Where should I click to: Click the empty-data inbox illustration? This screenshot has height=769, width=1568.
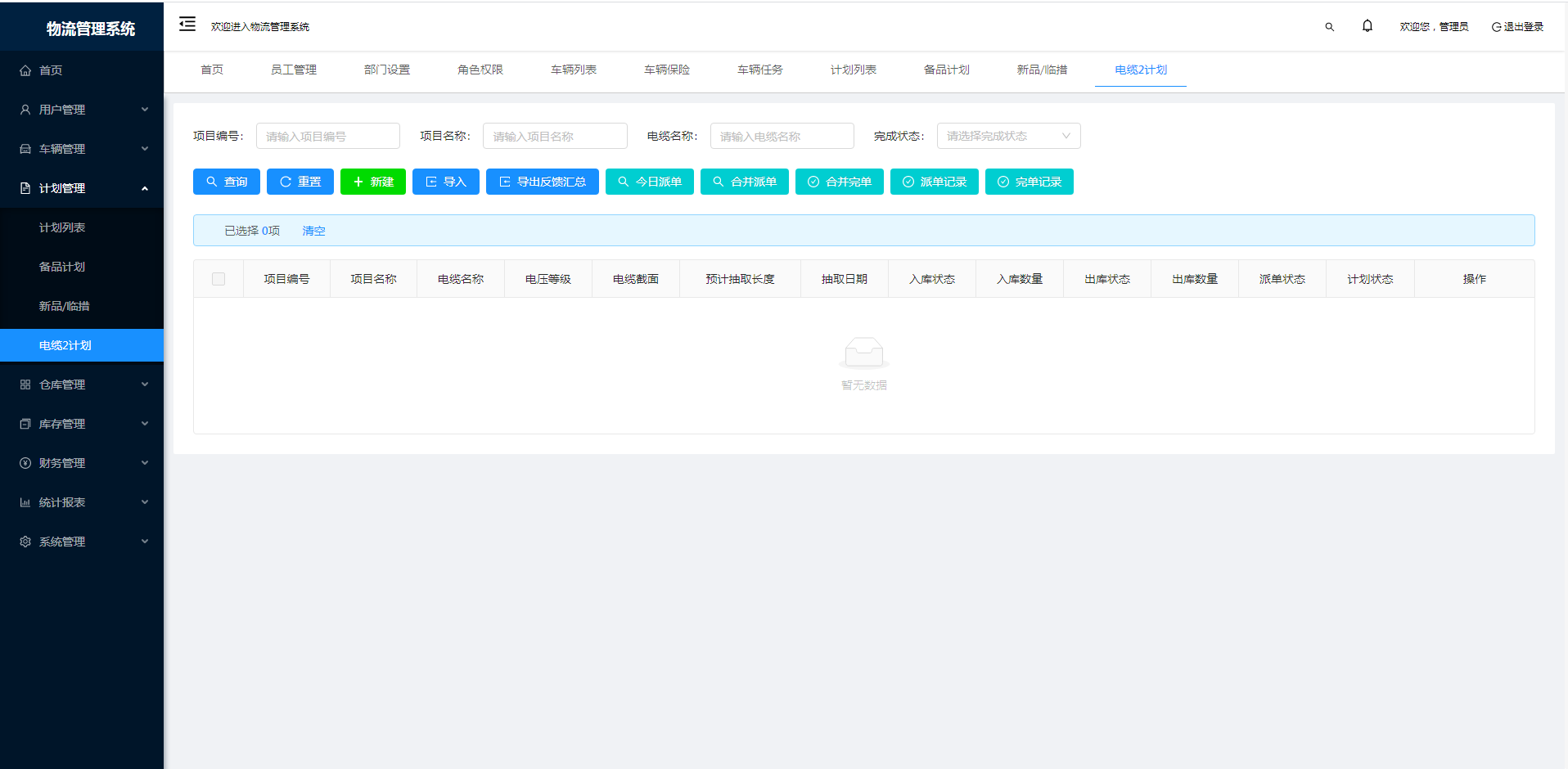click(864, 353)
